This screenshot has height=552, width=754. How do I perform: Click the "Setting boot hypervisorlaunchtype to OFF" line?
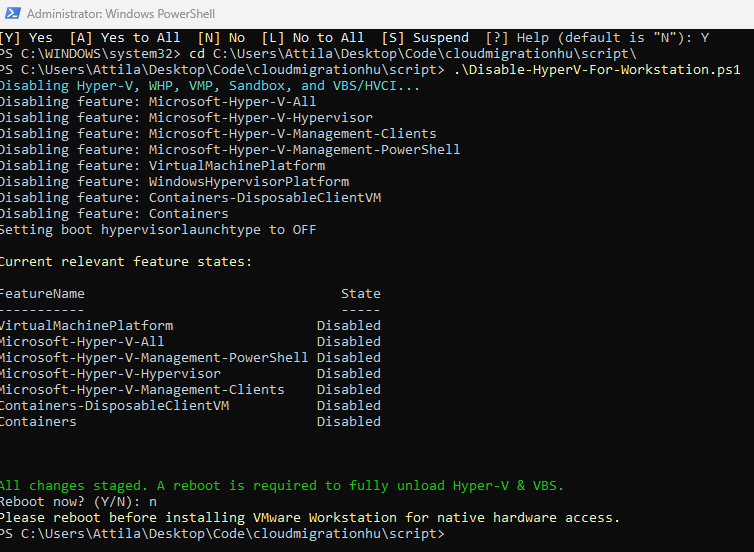tap(158, 230)
